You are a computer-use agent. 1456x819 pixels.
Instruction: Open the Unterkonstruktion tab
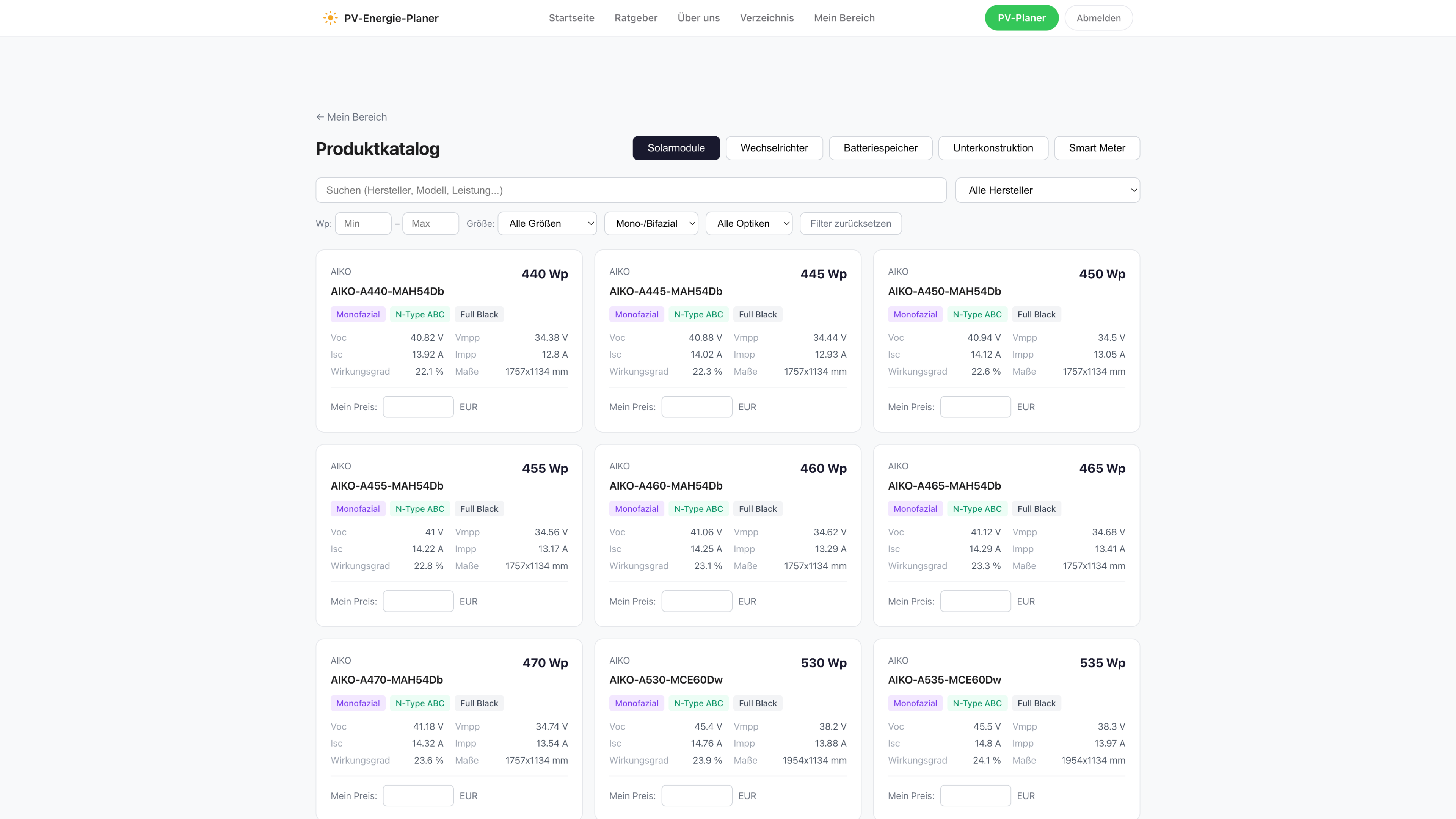(993, 148)
